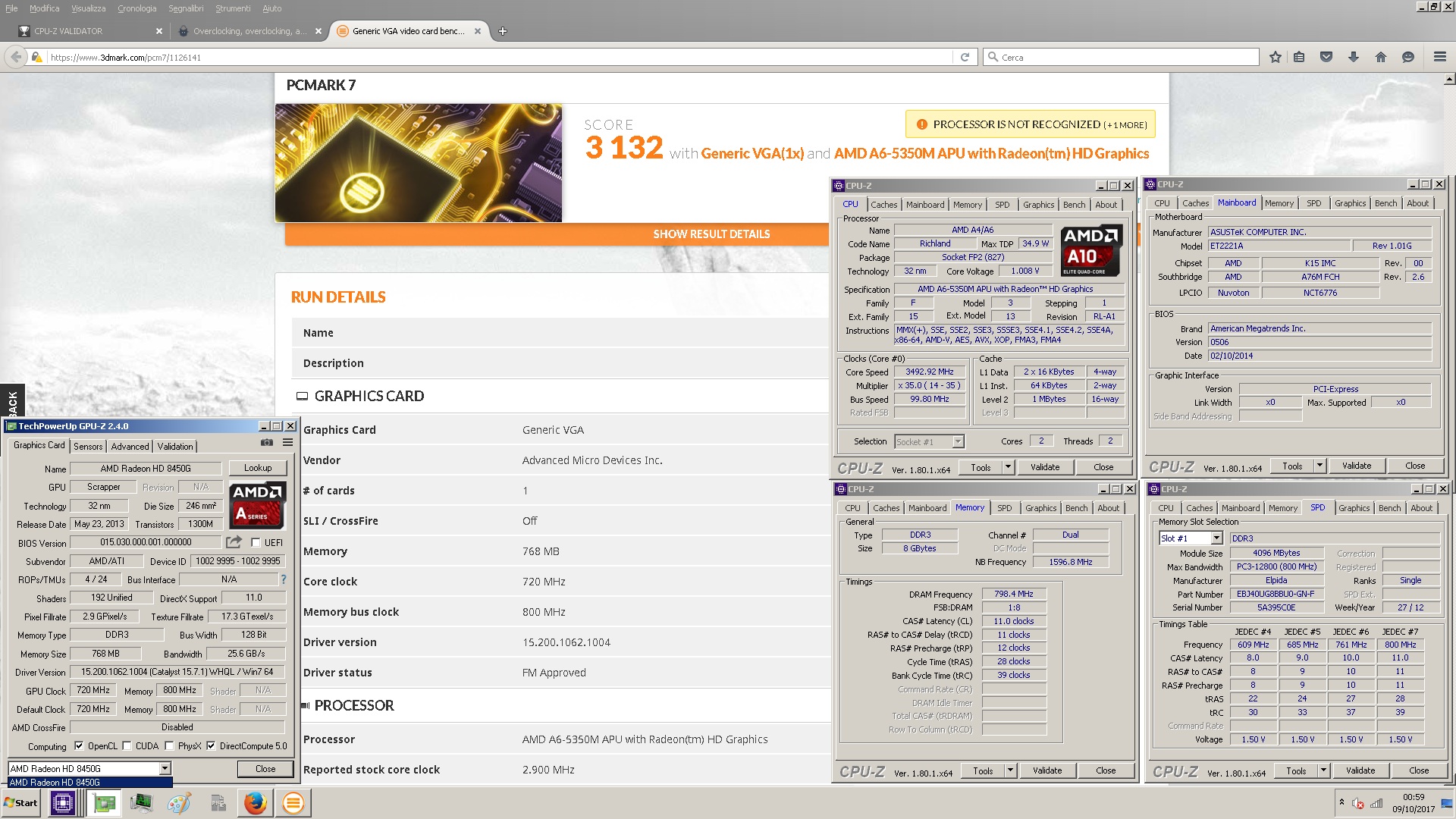This screenshot has height=819, width=1456.
Task: Toggle the CUDA computing checkbox
Action: [x=127, y=746]
